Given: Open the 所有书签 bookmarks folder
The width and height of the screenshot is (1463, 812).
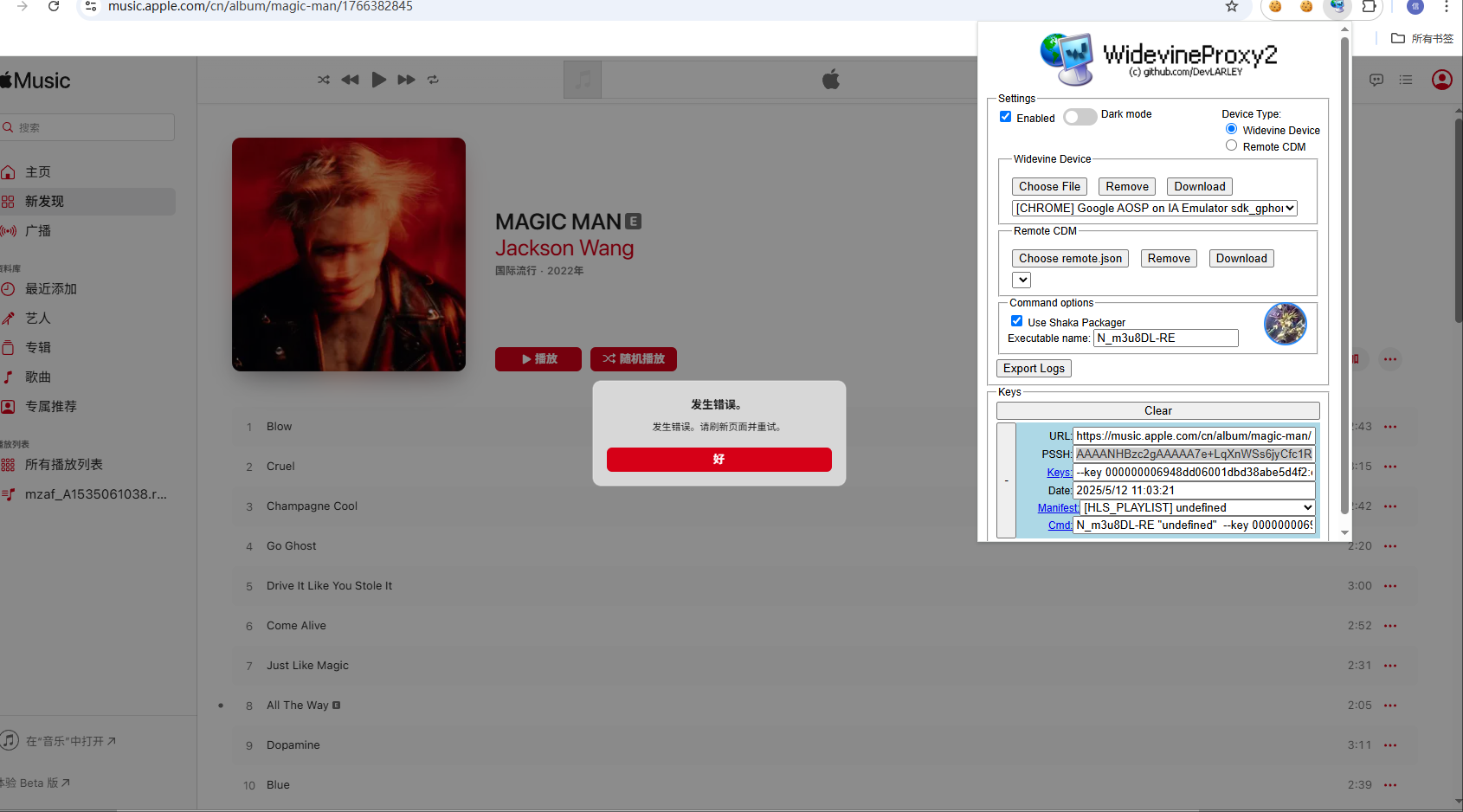Looking at the screenshot, I should pyautogui.click(x=1422, y=38).
